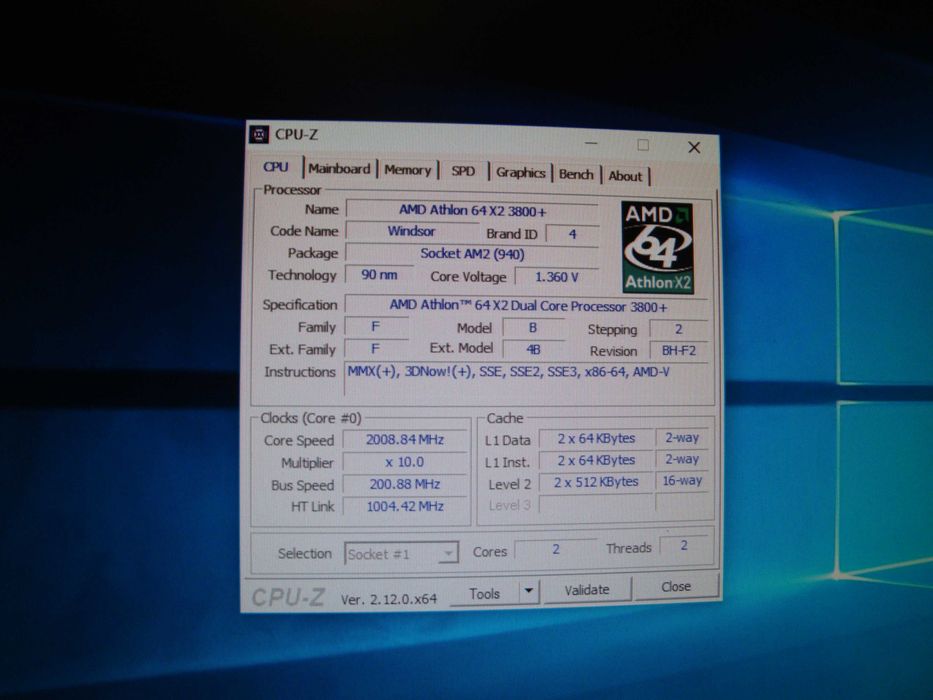The width and height of the screenshot is (933, 700).
Task: Click the Tools button
Action: point(484,594)
